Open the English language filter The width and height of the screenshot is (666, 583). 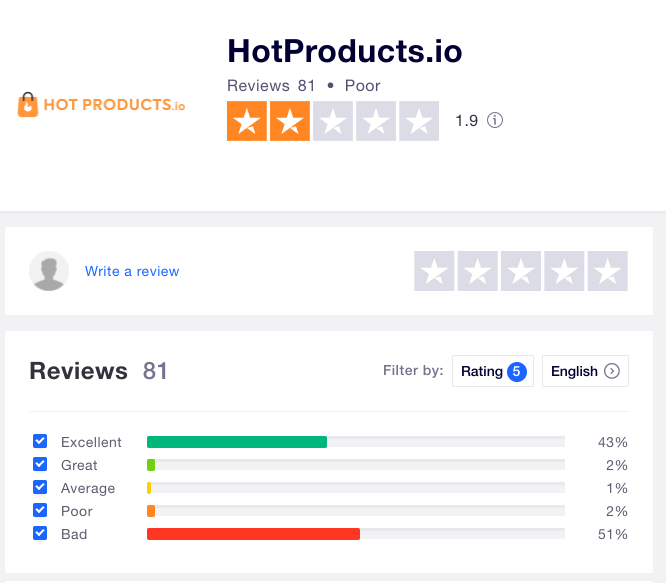[585, 371]
